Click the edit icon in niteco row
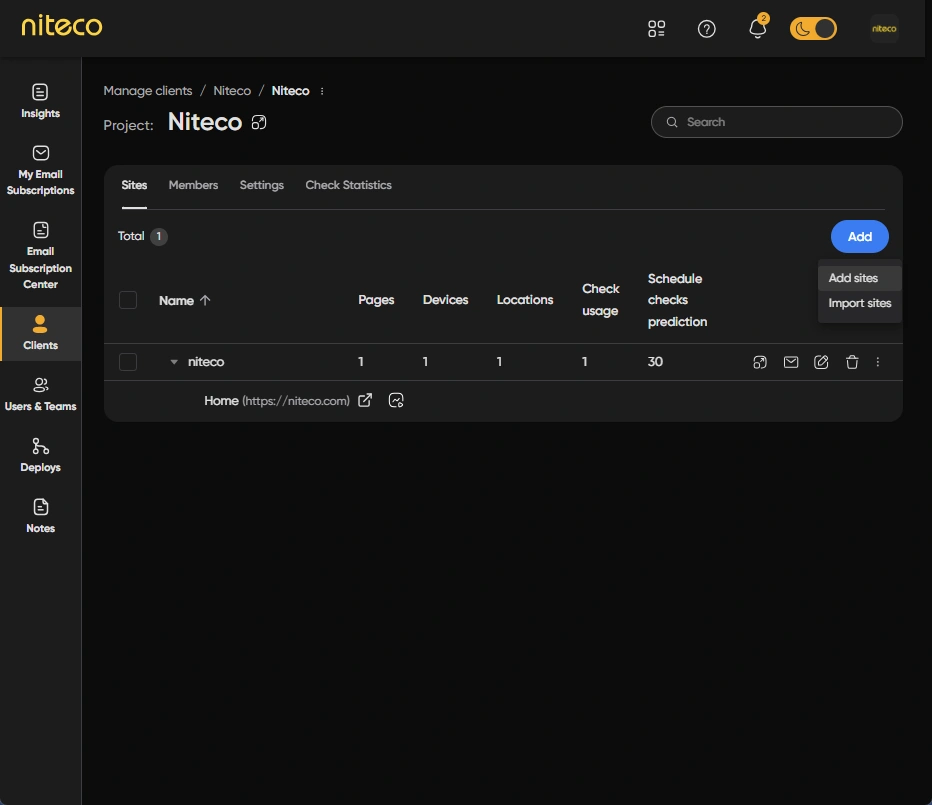 click(821, 362)
